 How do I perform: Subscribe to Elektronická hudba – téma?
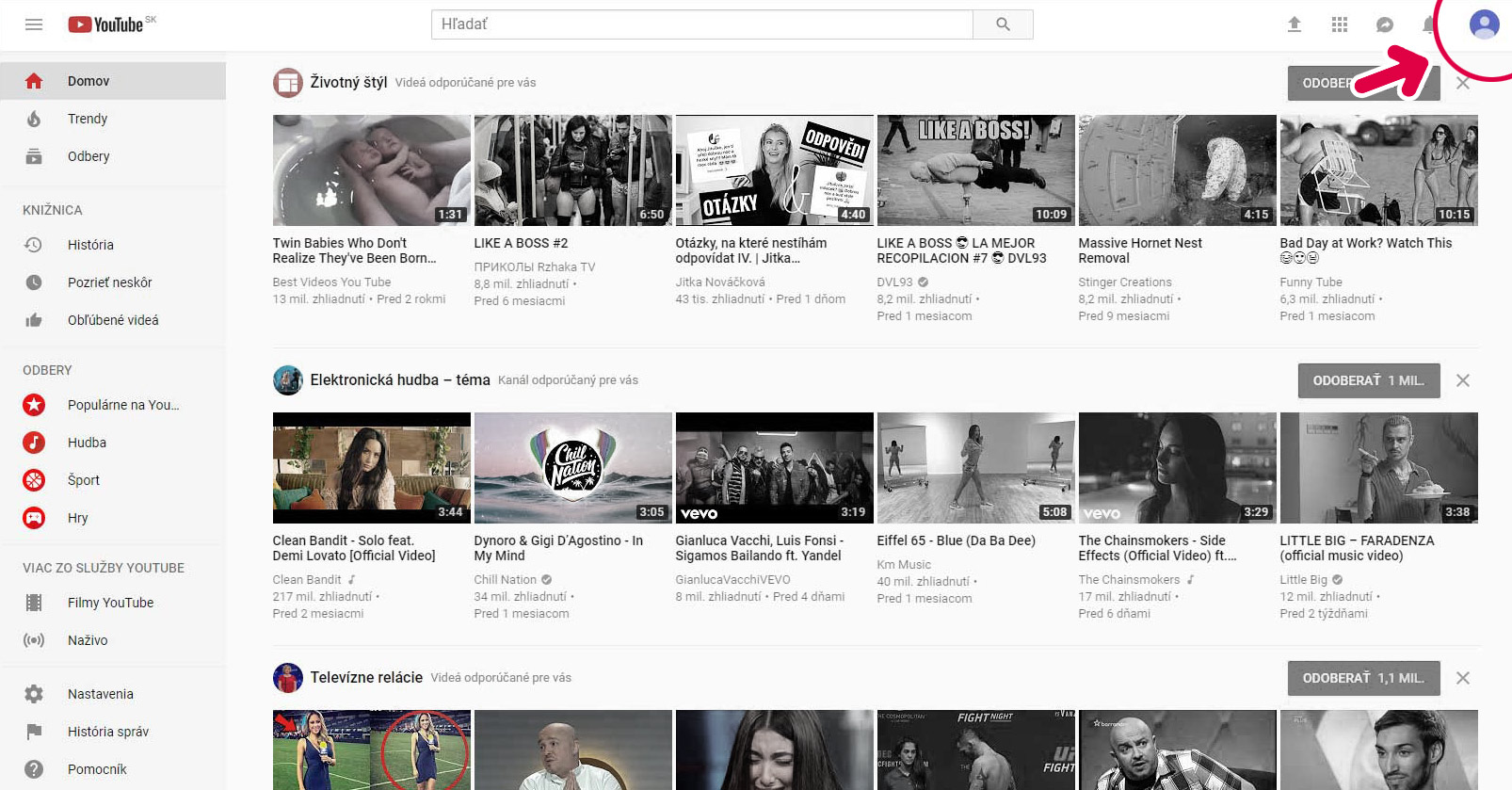[1369, 380]
